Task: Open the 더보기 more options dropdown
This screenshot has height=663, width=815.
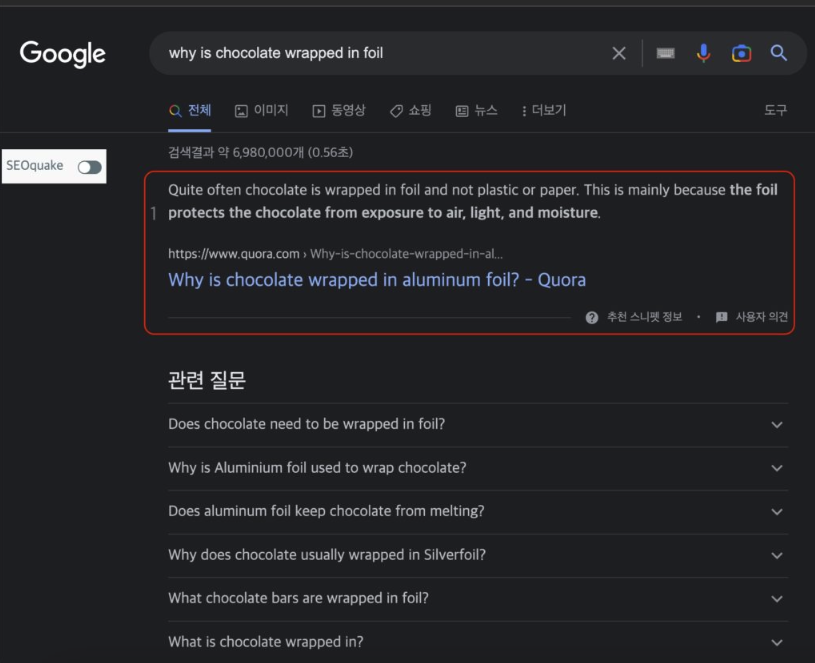Action: click(543, 111)
